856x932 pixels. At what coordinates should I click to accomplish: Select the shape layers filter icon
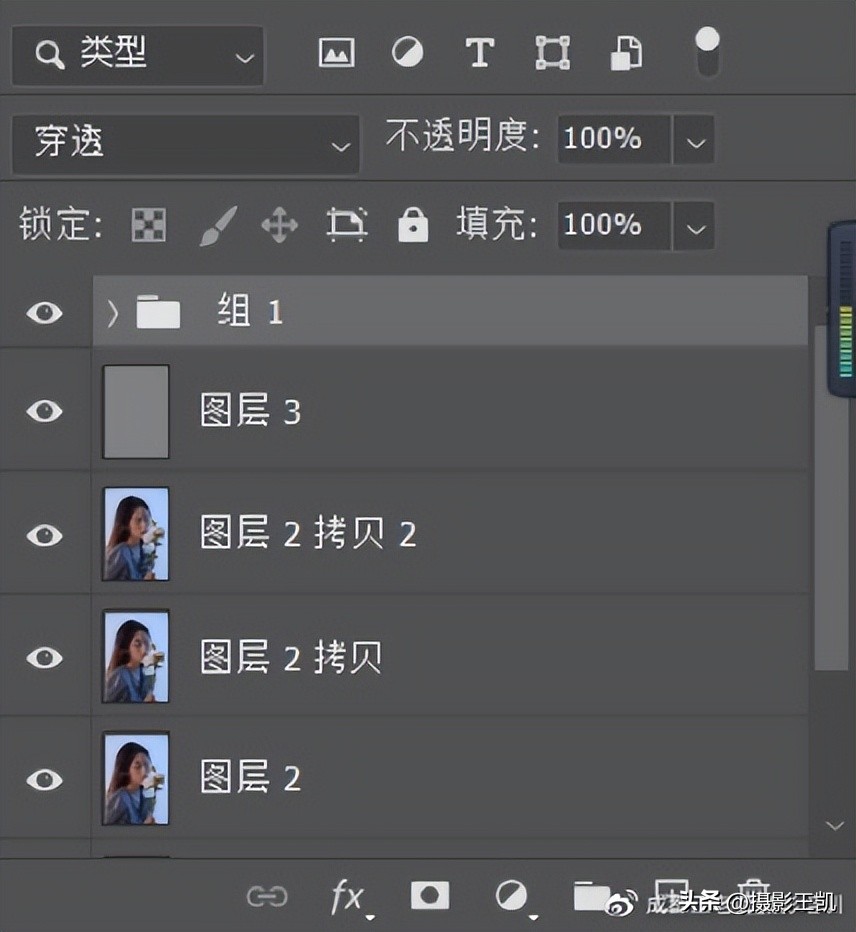552,53
